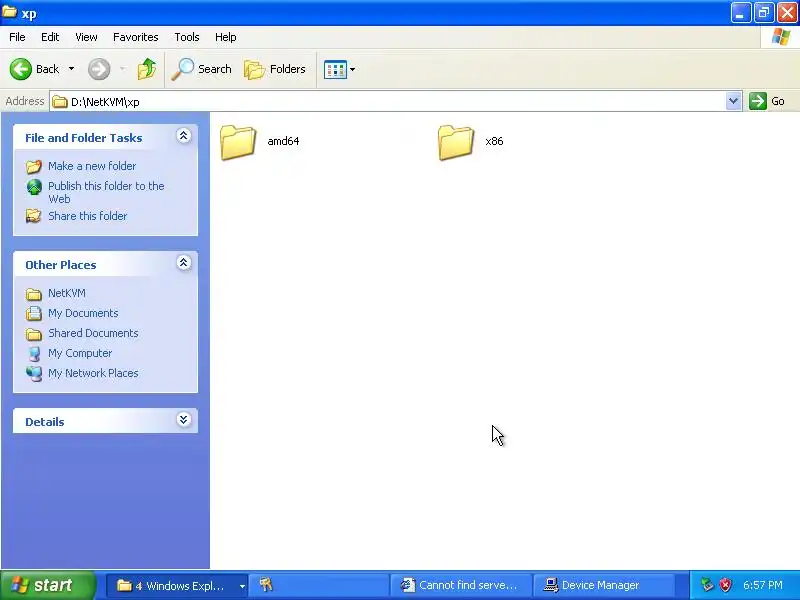800x600 pixels.
Task: Open My Documents link
Action: [83, 313]
